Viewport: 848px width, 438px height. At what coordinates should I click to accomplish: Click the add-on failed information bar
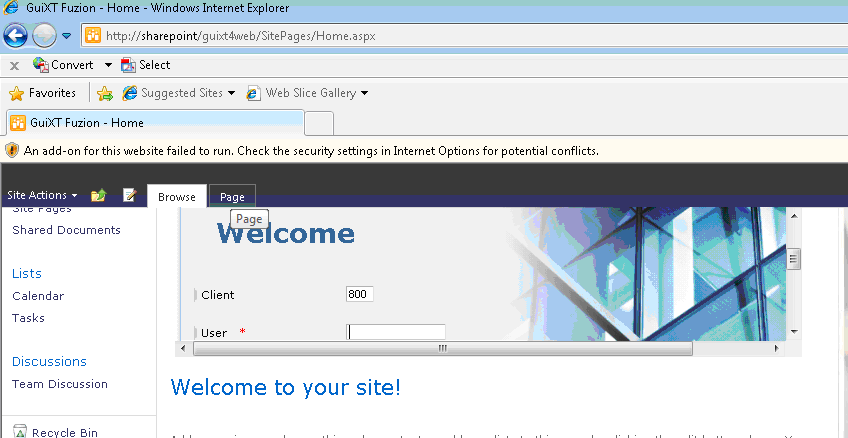coord(424,151)
